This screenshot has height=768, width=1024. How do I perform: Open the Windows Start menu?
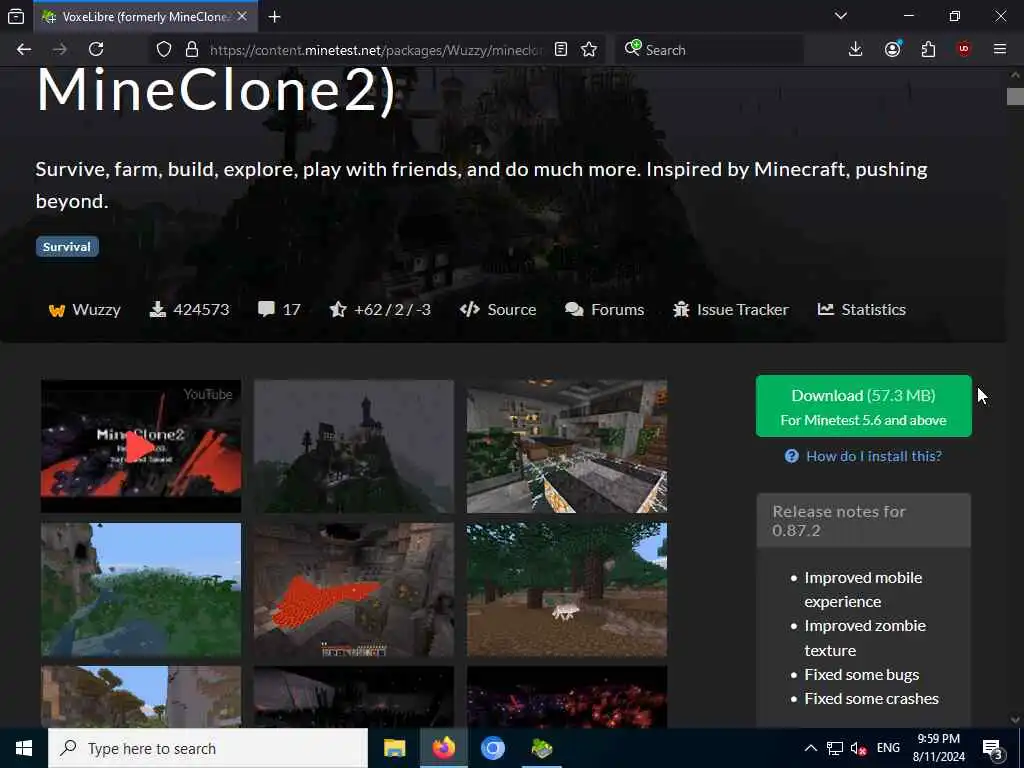tap(24, 748)
